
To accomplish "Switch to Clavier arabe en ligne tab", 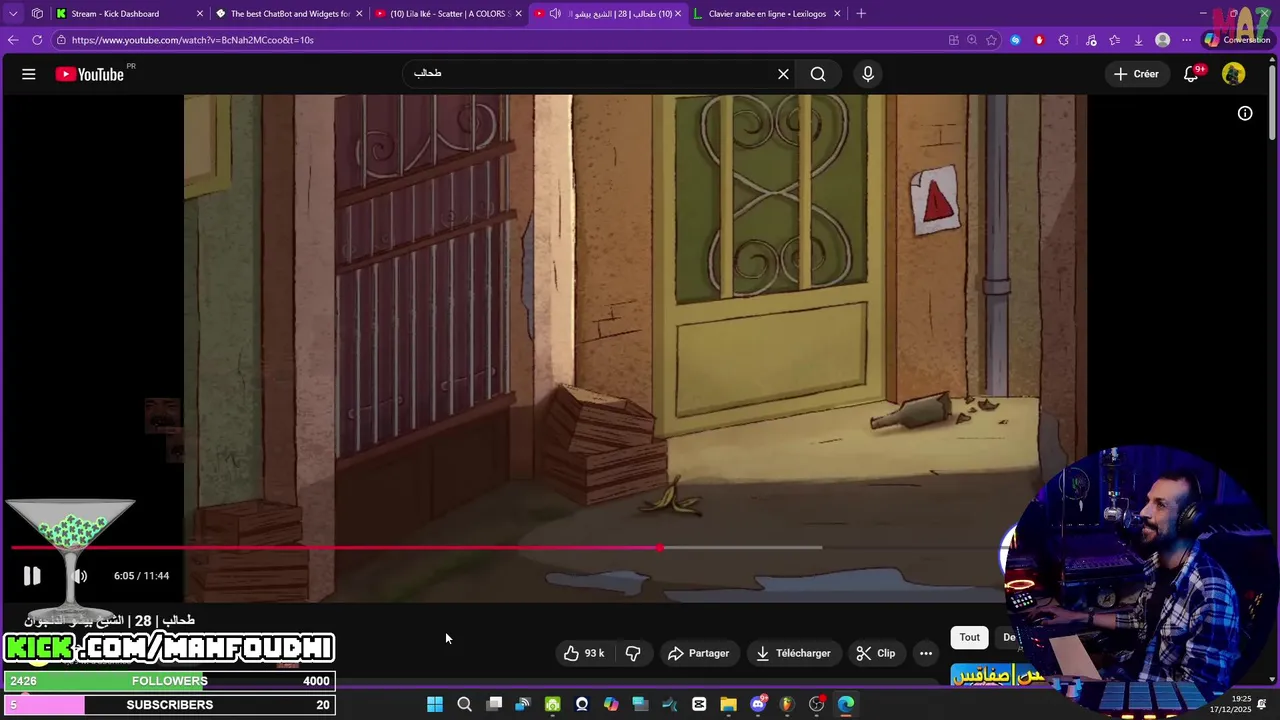I will (767, 14).
